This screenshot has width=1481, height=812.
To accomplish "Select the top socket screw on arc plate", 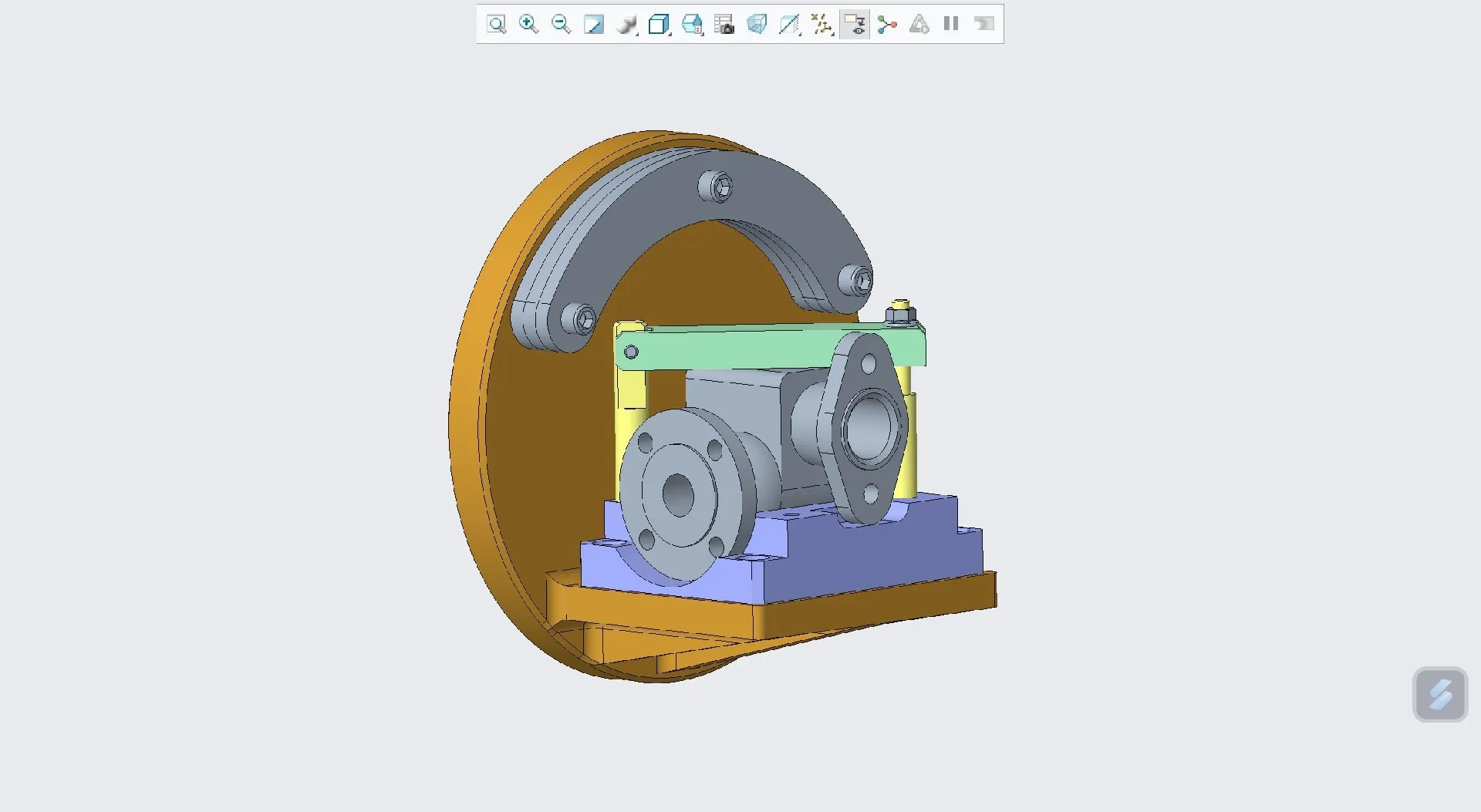I will click(716, 187).
